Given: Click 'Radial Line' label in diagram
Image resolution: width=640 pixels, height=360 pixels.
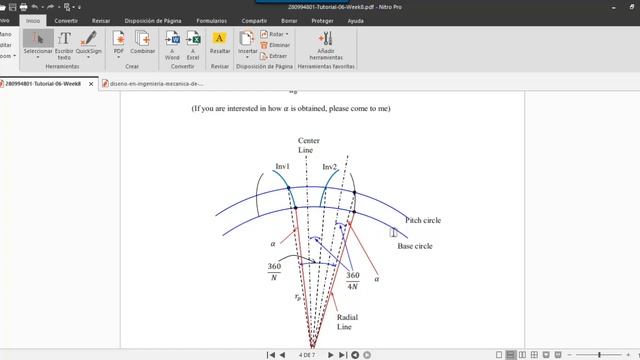Looking at the screenshot, I should click(x=347, y=322).
